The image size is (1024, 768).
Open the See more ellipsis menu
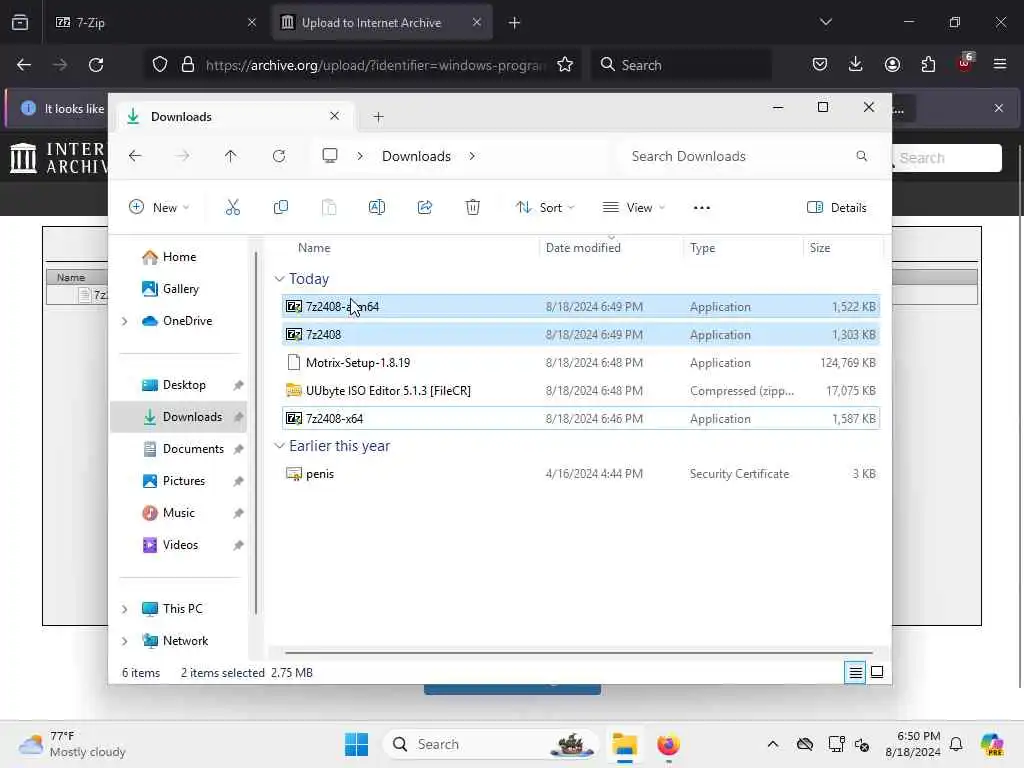pos(701,208)
